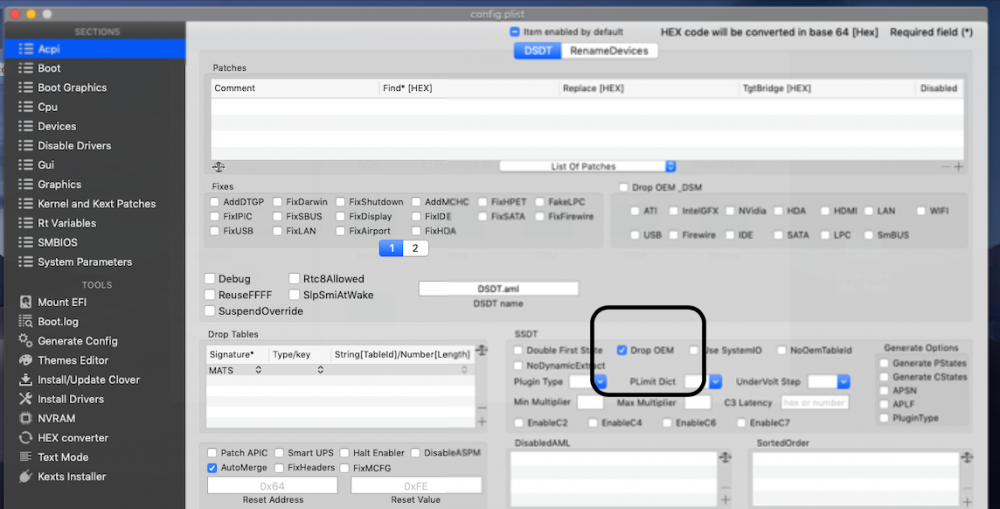This screenshot has height=509, width=1000.
Task: Click the C3 Latency field
Action: 814,402
